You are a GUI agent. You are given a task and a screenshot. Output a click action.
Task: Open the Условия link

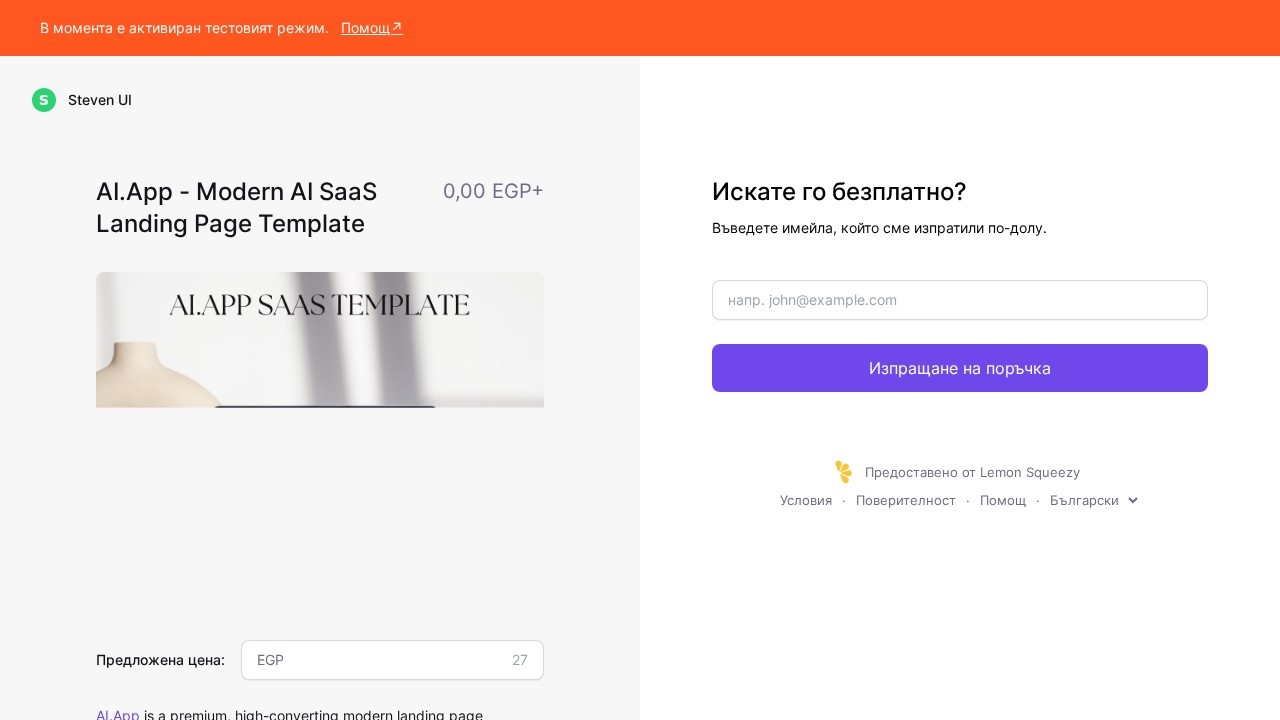[x=806, y=500]
